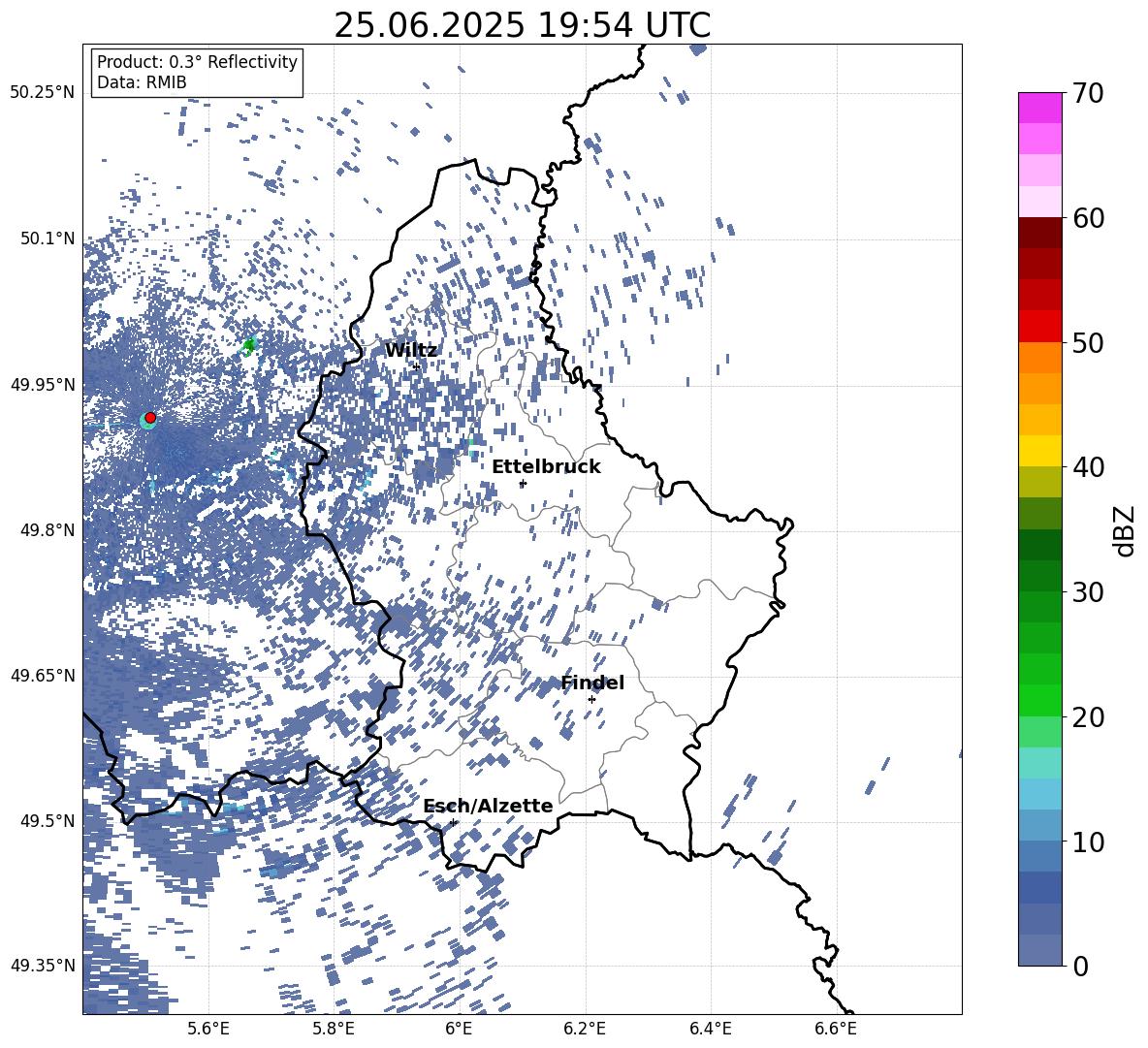Click the magenta 70 dBZ colorbar segment
Screen dimensions: 1148x1048
[x=1039, y=108]
